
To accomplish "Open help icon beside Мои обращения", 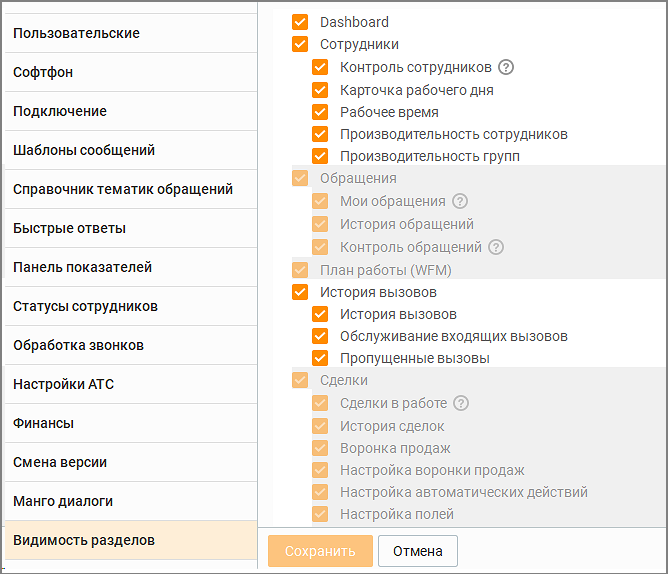I will pos(460,201).
